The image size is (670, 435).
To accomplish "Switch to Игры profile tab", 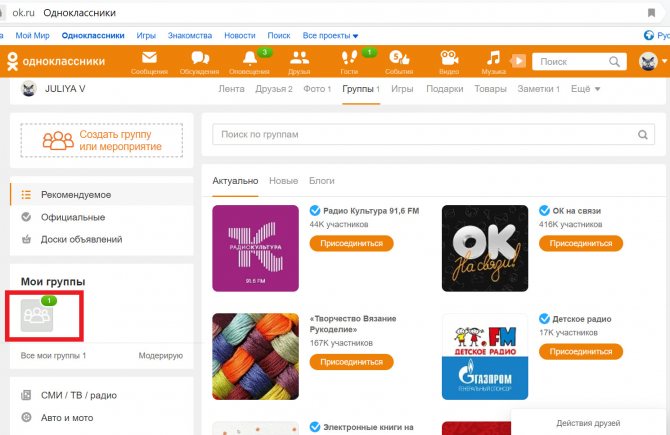I will (x=402, y=89).
